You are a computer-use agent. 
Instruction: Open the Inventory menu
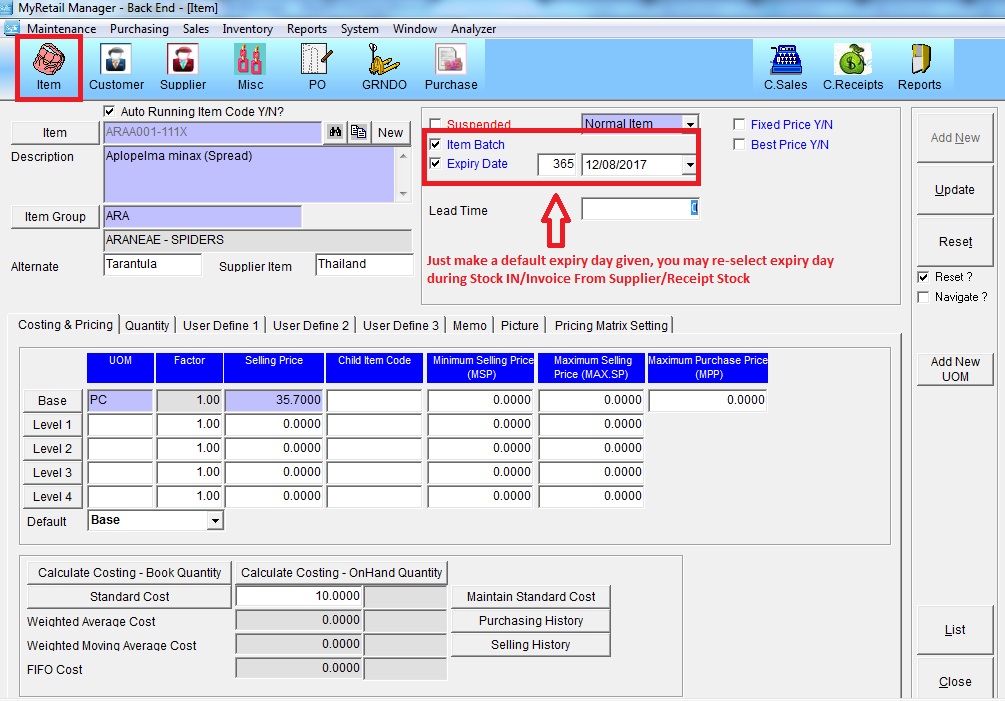pyautogui.click(x=247, y=29)
